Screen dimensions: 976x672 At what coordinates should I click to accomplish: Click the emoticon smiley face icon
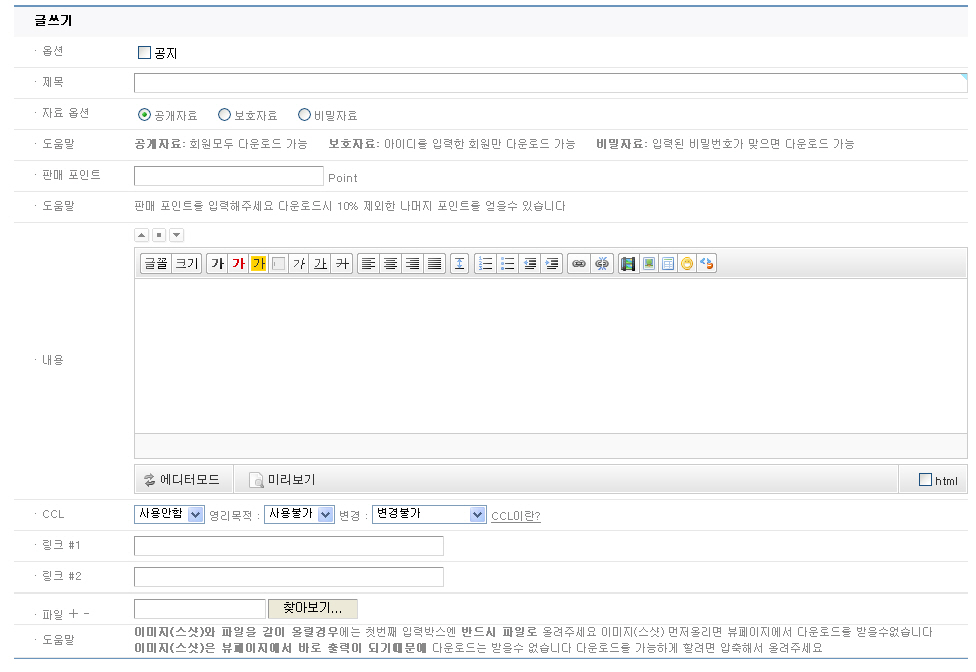(x=687, y=264)
